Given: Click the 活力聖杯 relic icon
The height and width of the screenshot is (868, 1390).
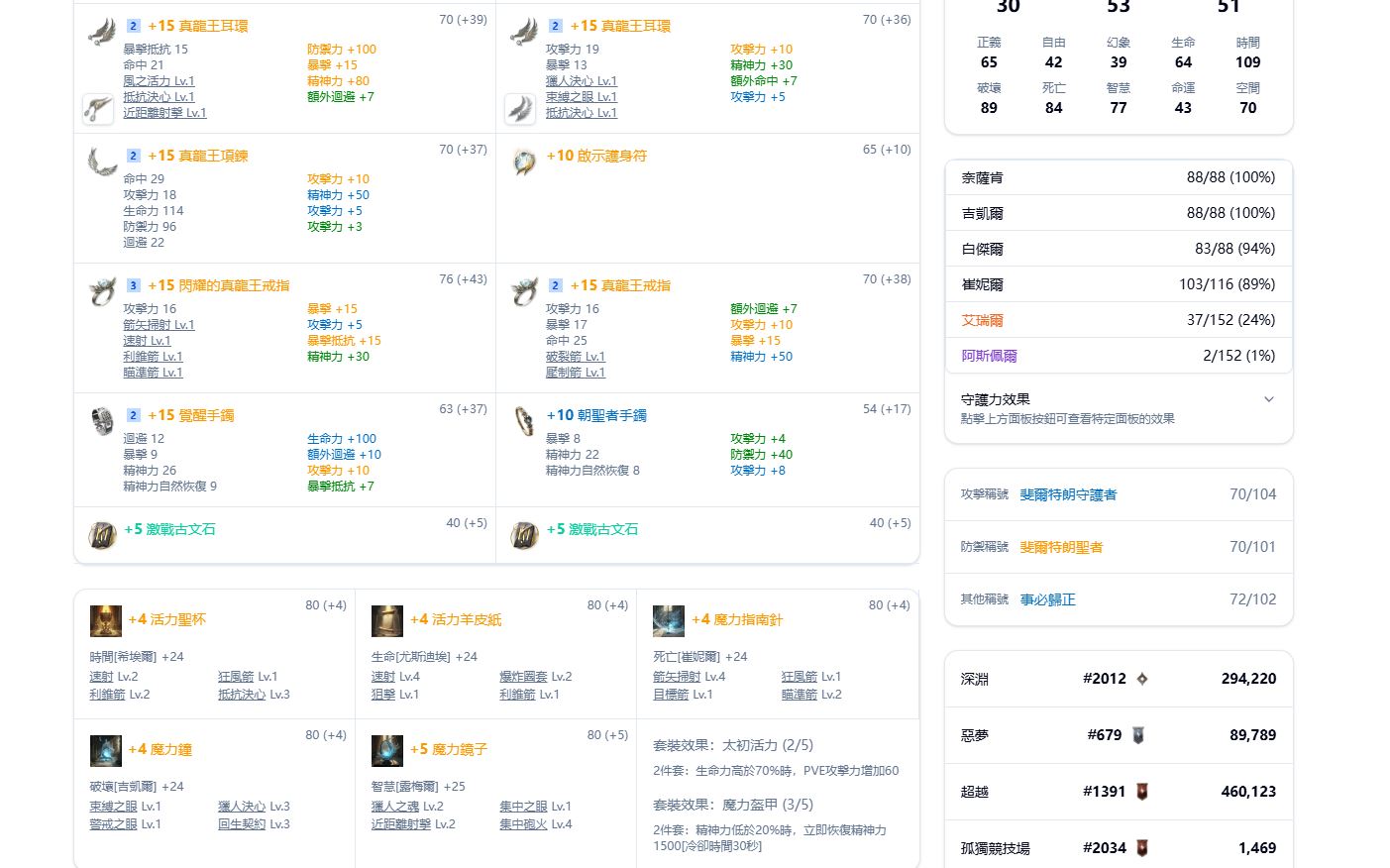Looking at the screenshot, I should point(106,620).
